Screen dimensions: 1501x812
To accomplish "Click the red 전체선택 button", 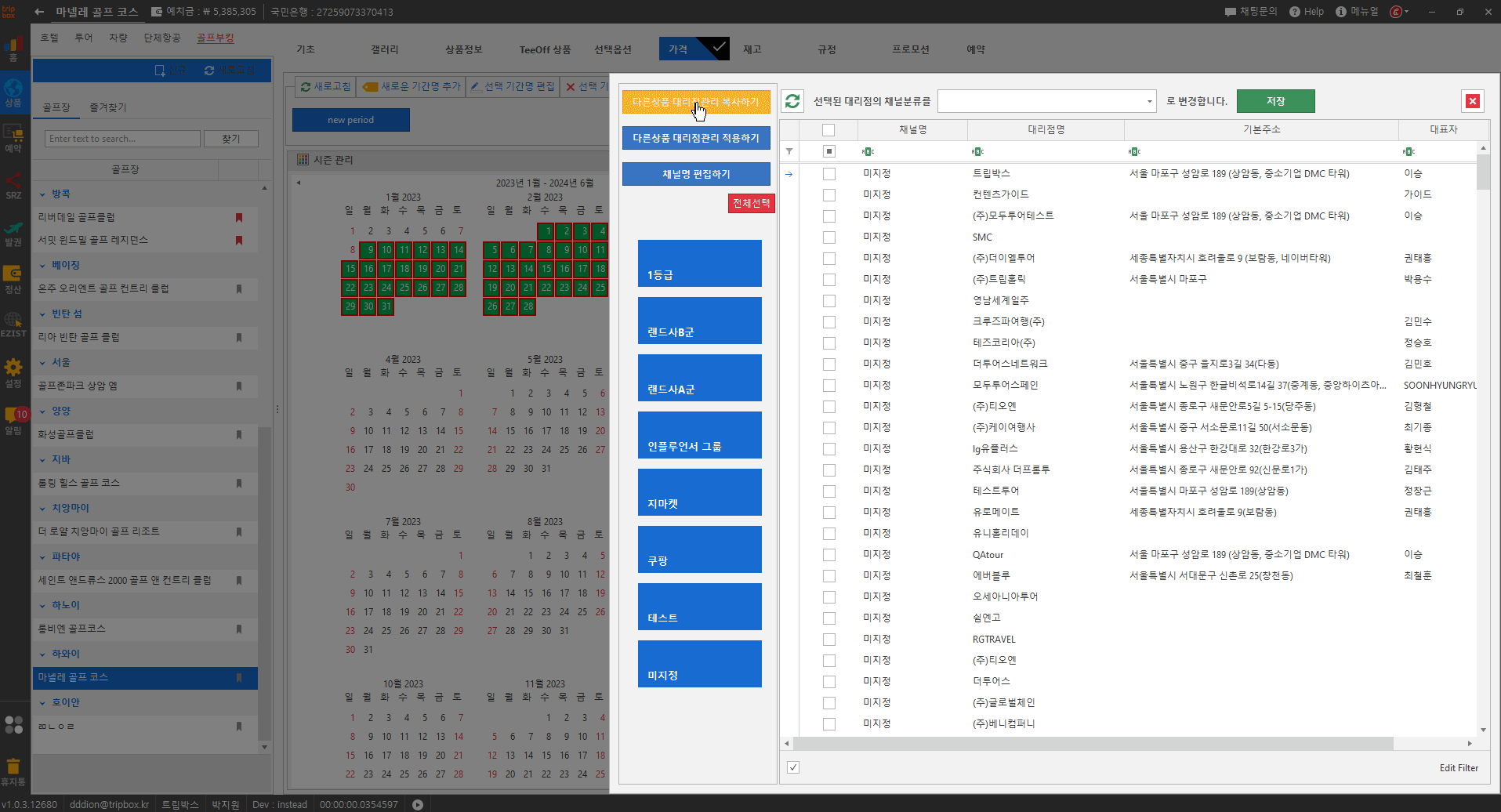I will (x=752, y=203).
